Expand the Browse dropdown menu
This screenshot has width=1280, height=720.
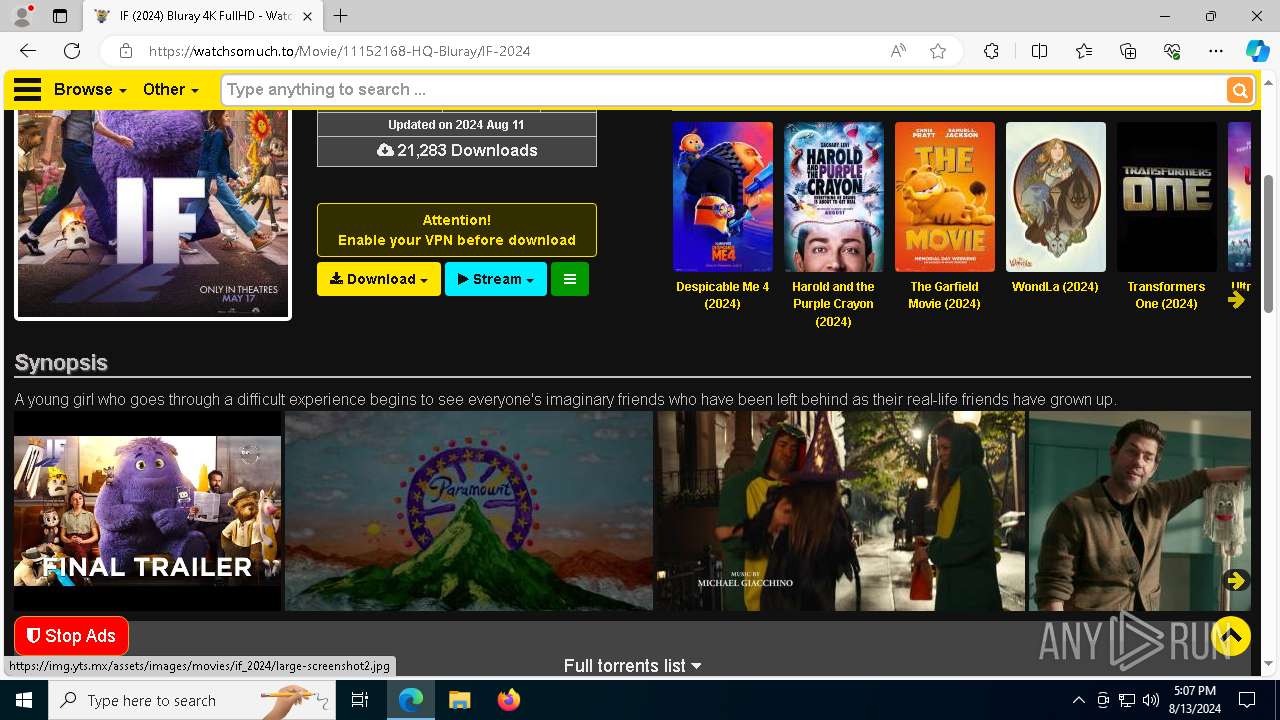click(90, 89)
